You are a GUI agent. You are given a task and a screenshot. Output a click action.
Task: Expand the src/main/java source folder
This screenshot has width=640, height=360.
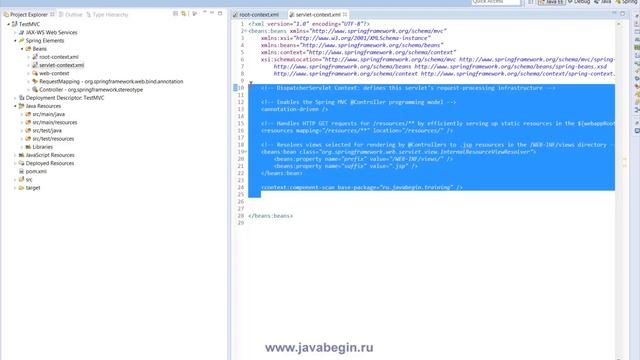22,114
